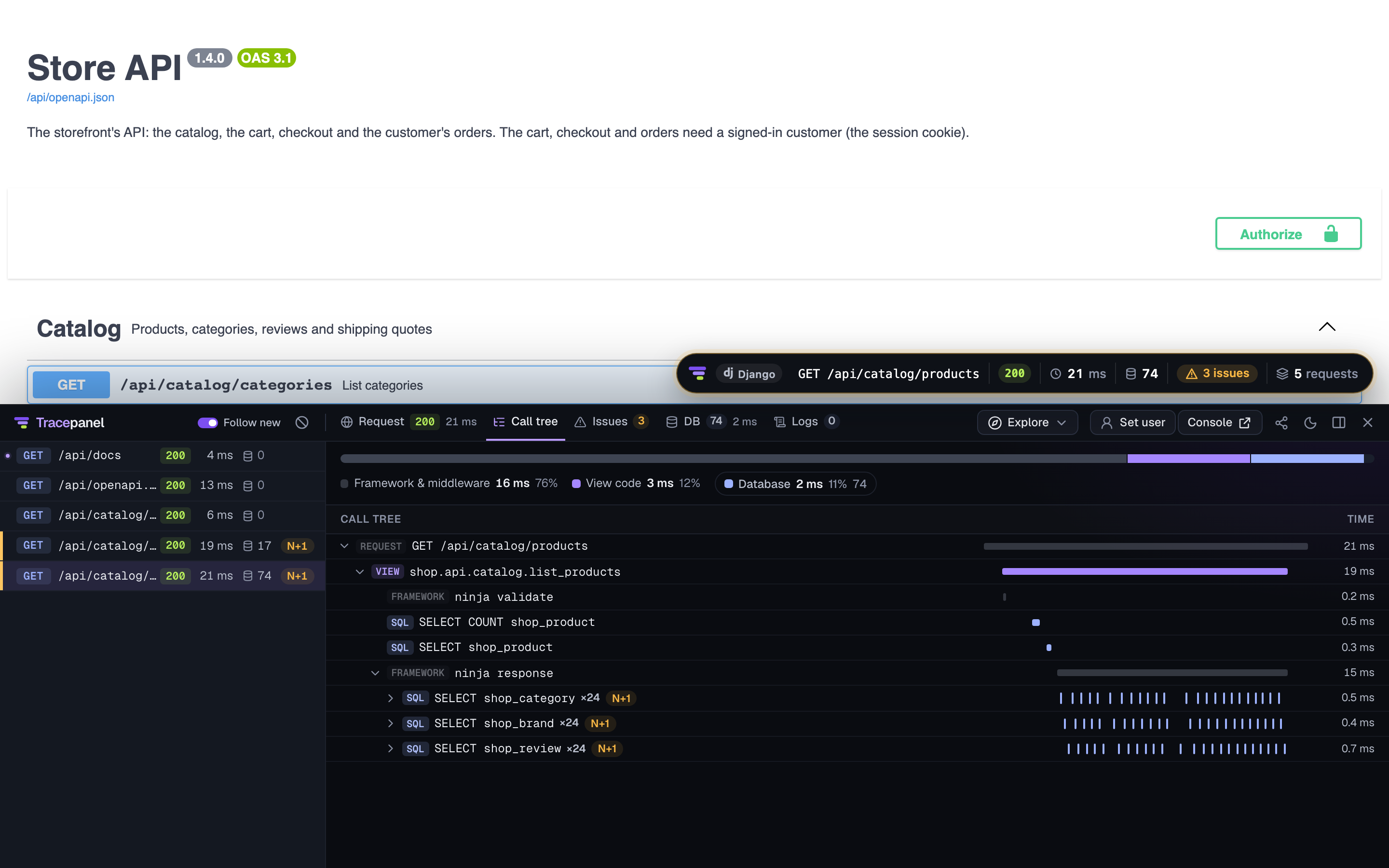Click the Tracepanel logo in the floating bar

pyautogui.click(x=697, y=374)
